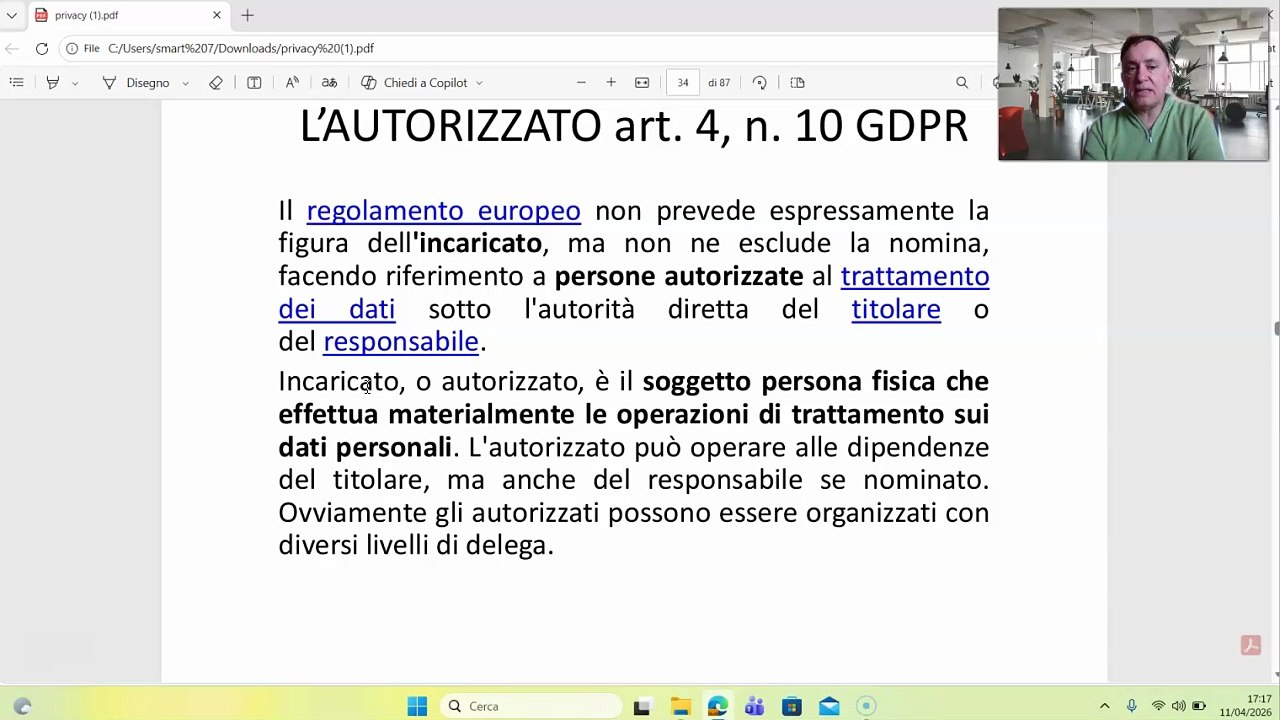Open the titolare link
1280x720 pixels.
point(896,309)
